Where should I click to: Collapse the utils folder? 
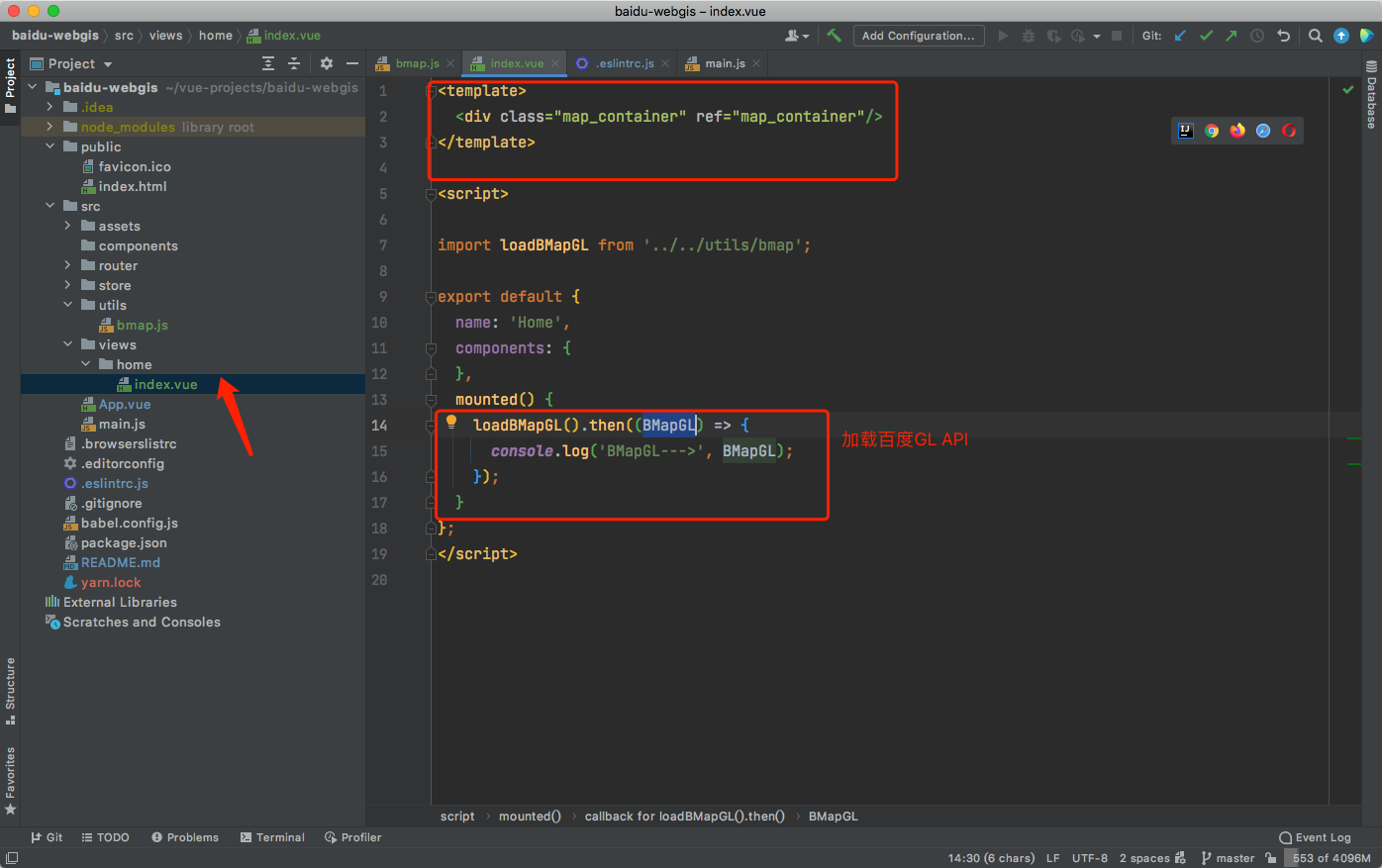(x=67, y=305)
